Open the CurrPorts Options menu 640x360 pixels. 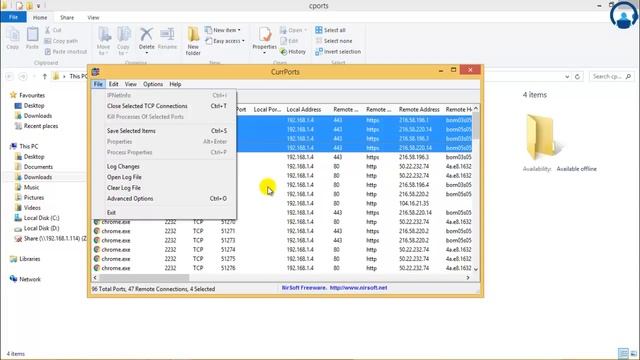coord(153,84)
